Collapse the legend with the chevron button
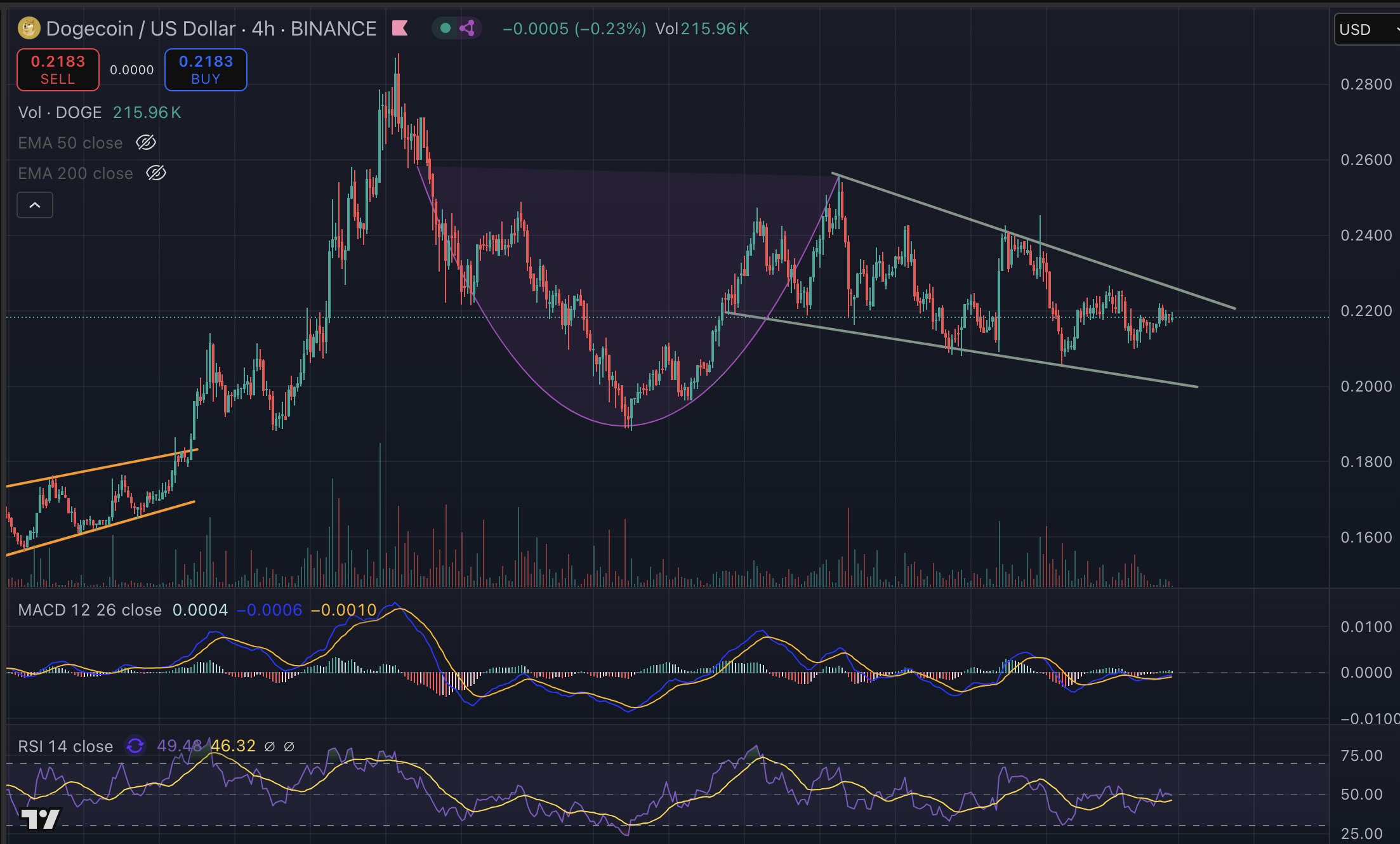Image resolution: width=1400 pixels, height=844 pixels. [35, 205]
